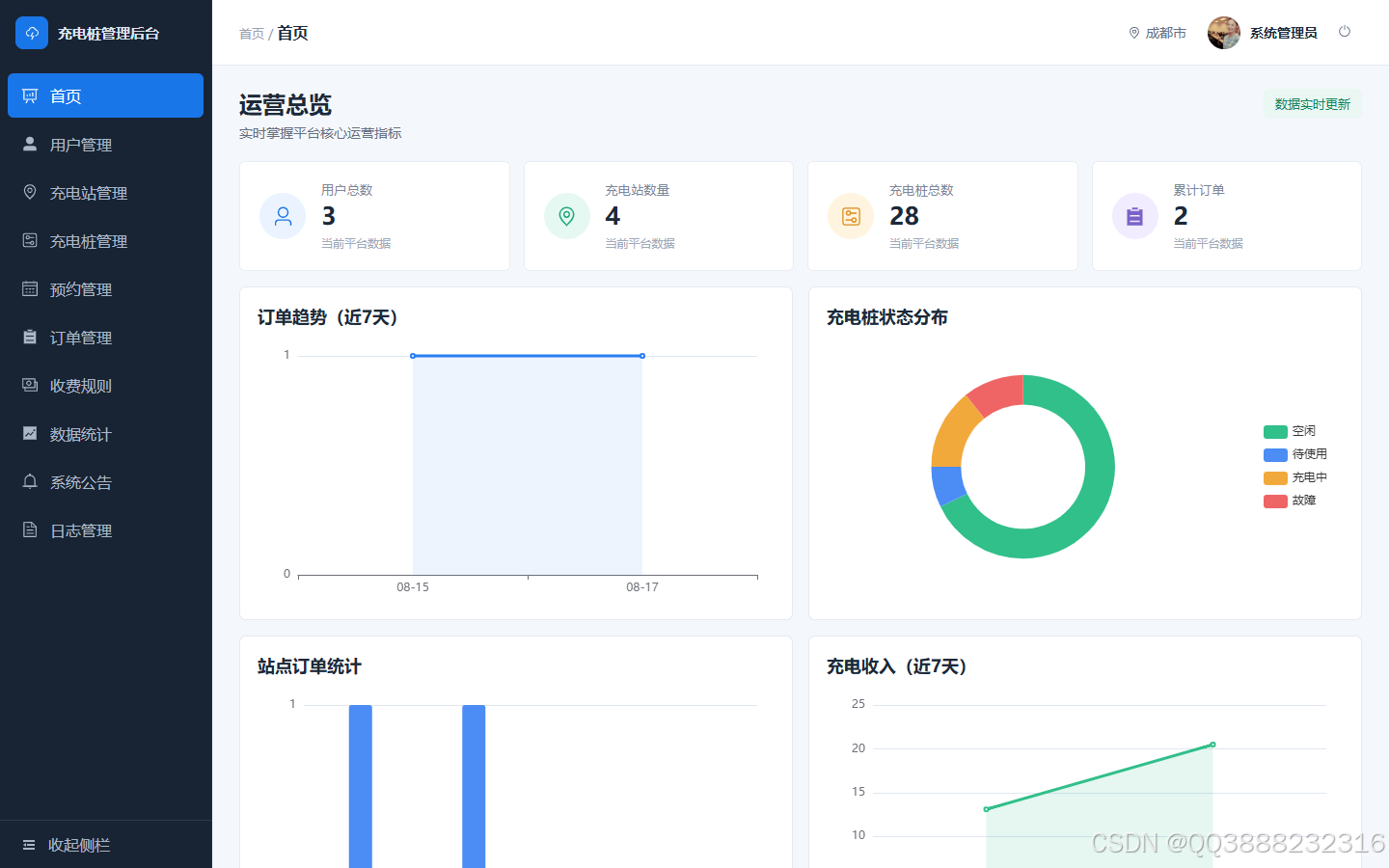Viewport: 1389px width, 868px height.
Task: Click the blue 待使用 donut segment
Action: point(947,485)
